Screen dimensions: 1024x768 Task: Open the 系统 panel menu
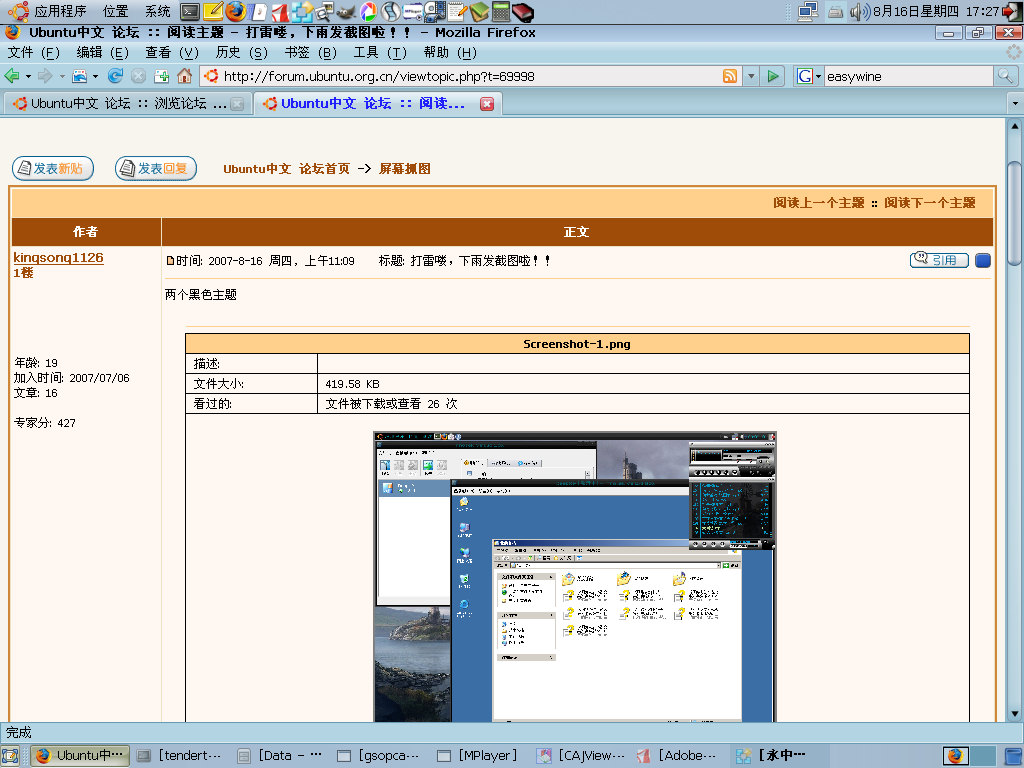(x=157, y=11)
